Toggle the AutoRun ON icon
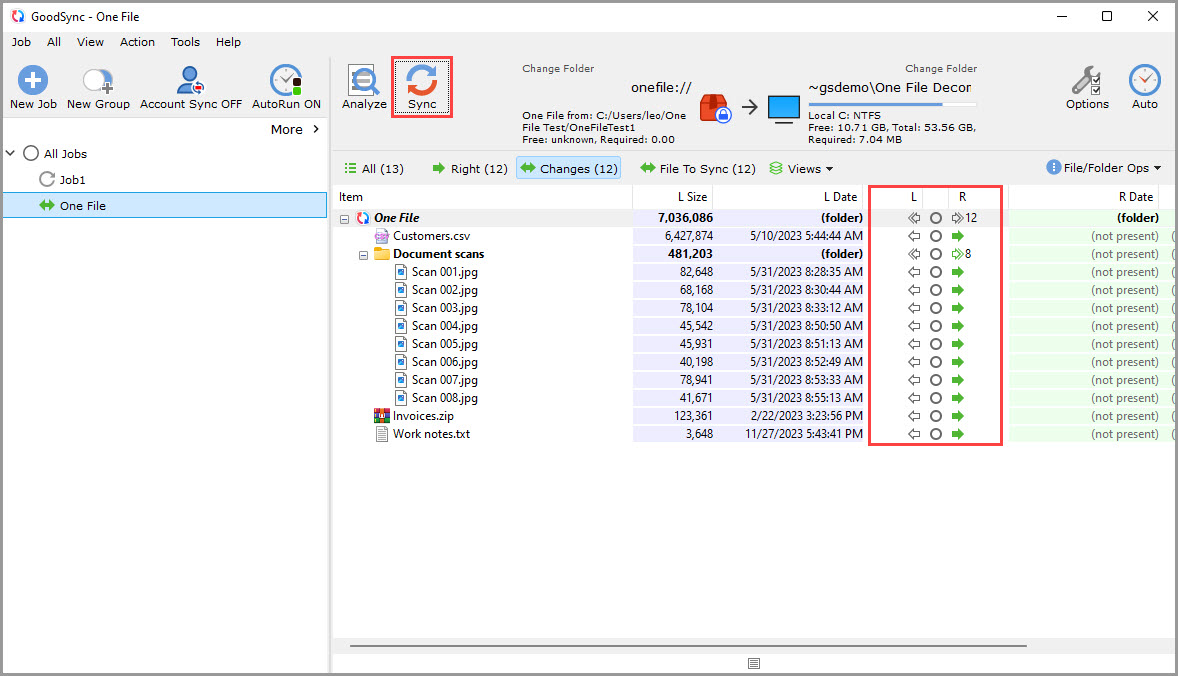Viewport: 1178px width, 676px height. point(285,80)
